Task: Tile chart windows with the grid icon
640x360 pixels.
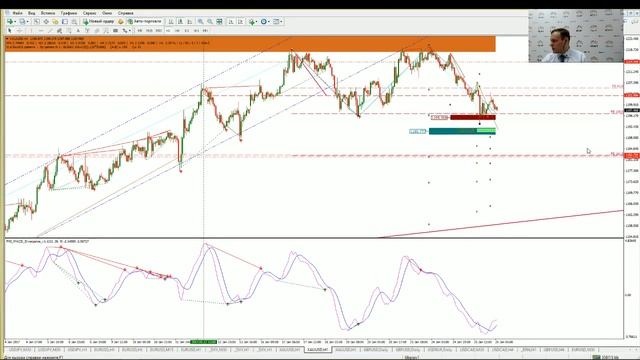Action: (219, 21)
